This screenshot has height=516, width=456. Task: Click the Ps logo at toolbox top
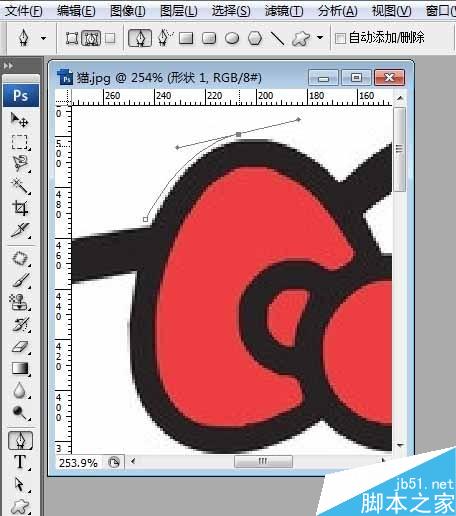(x=21, y=96)
